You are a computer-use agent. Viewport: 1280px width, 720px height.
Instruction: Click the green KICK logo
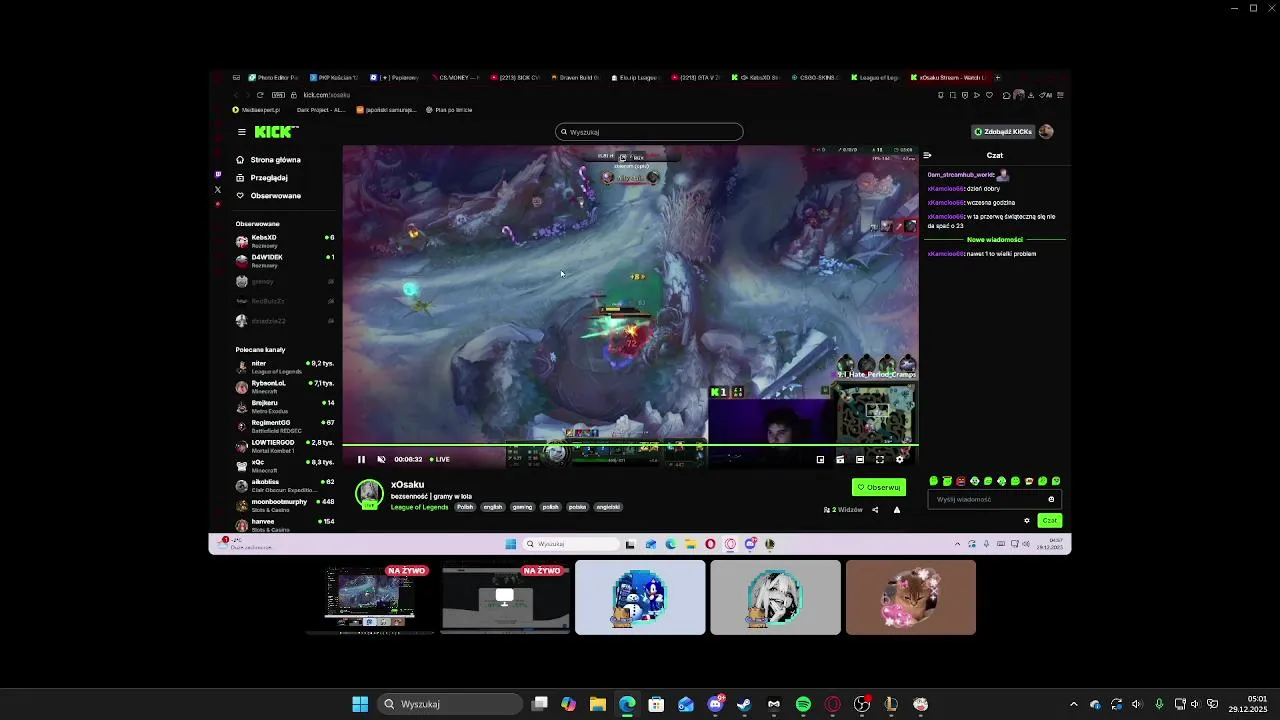[x=276, y=132]
